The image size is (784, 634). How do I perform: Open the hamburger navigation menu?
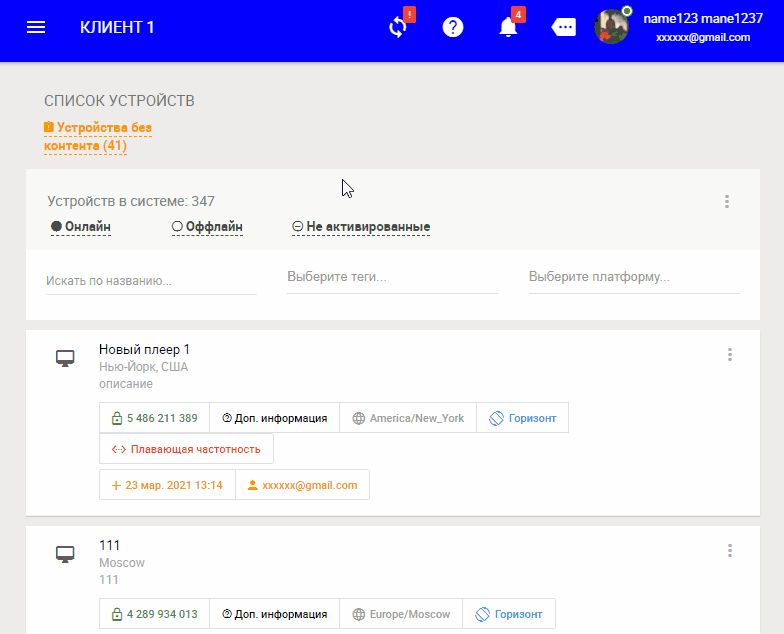36,27
